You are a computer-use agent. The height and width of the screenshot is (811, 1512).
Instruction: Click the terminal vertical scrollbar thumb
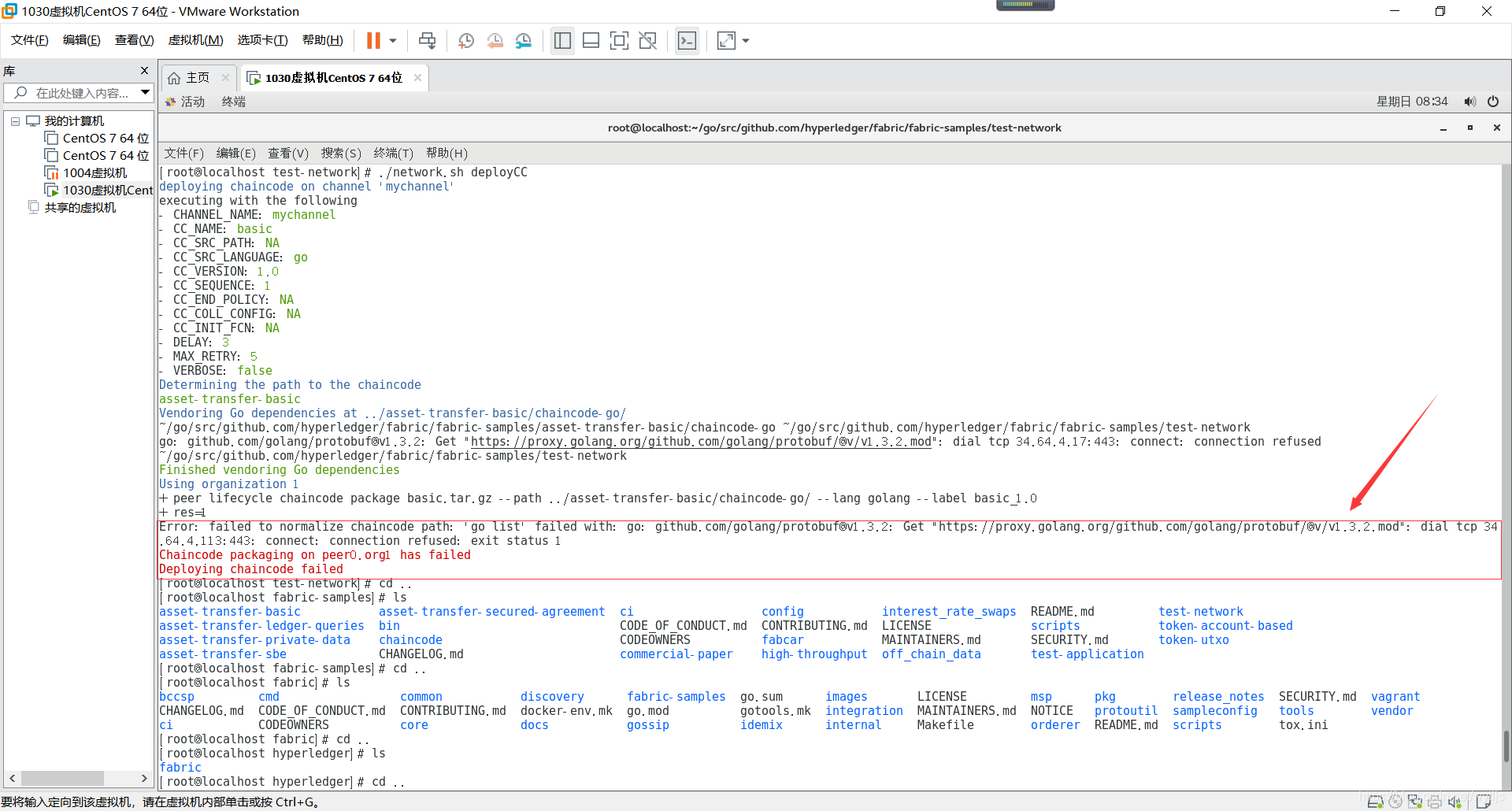point(1506,746)
